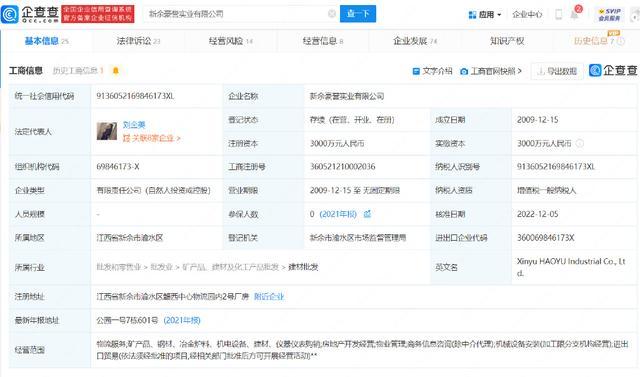Open (2021年报) link in 最新年报地址 row
Image resolution: width=640 pixels, height=377 pixels.
[182, 320]
